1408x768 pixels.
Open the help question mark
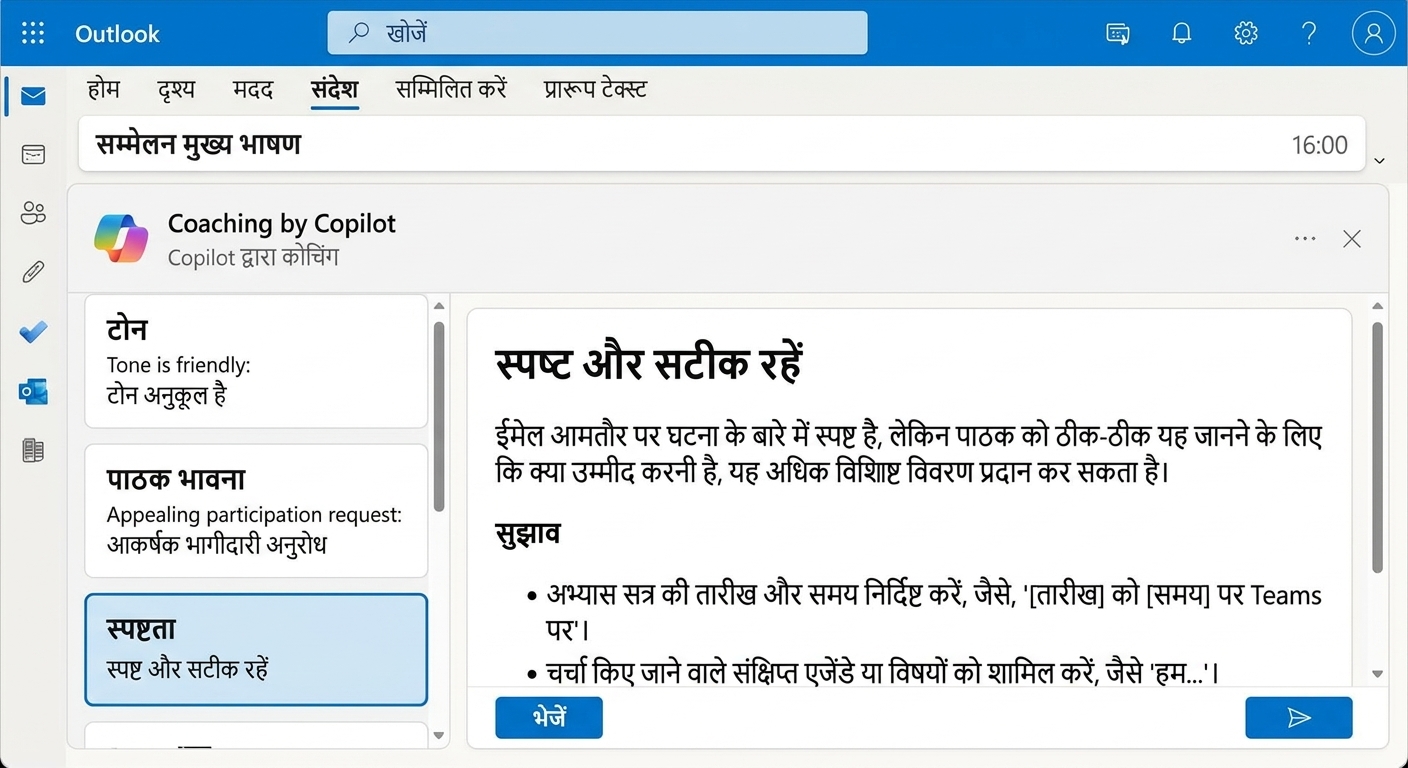tap(1309, 33)
